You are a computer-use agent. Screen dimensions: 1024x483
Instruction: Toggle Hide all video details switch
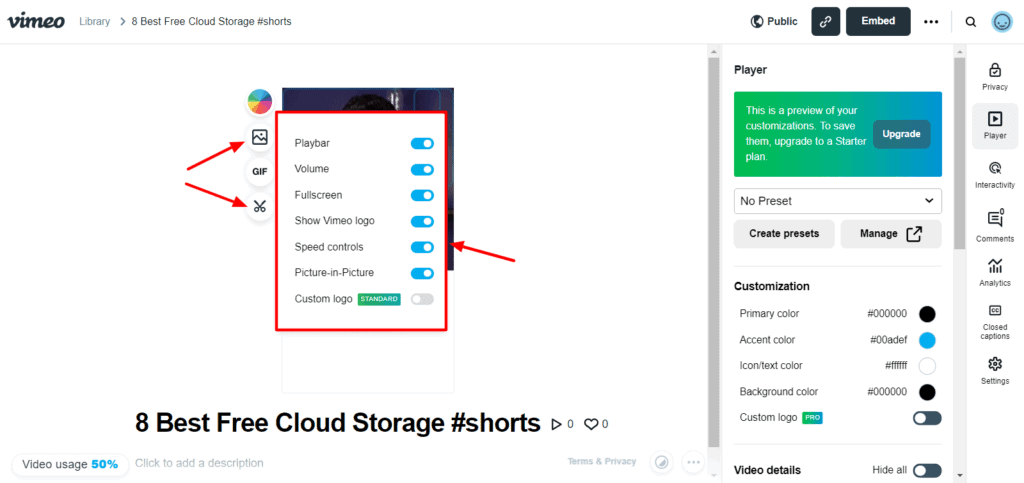tap(927, 470)
